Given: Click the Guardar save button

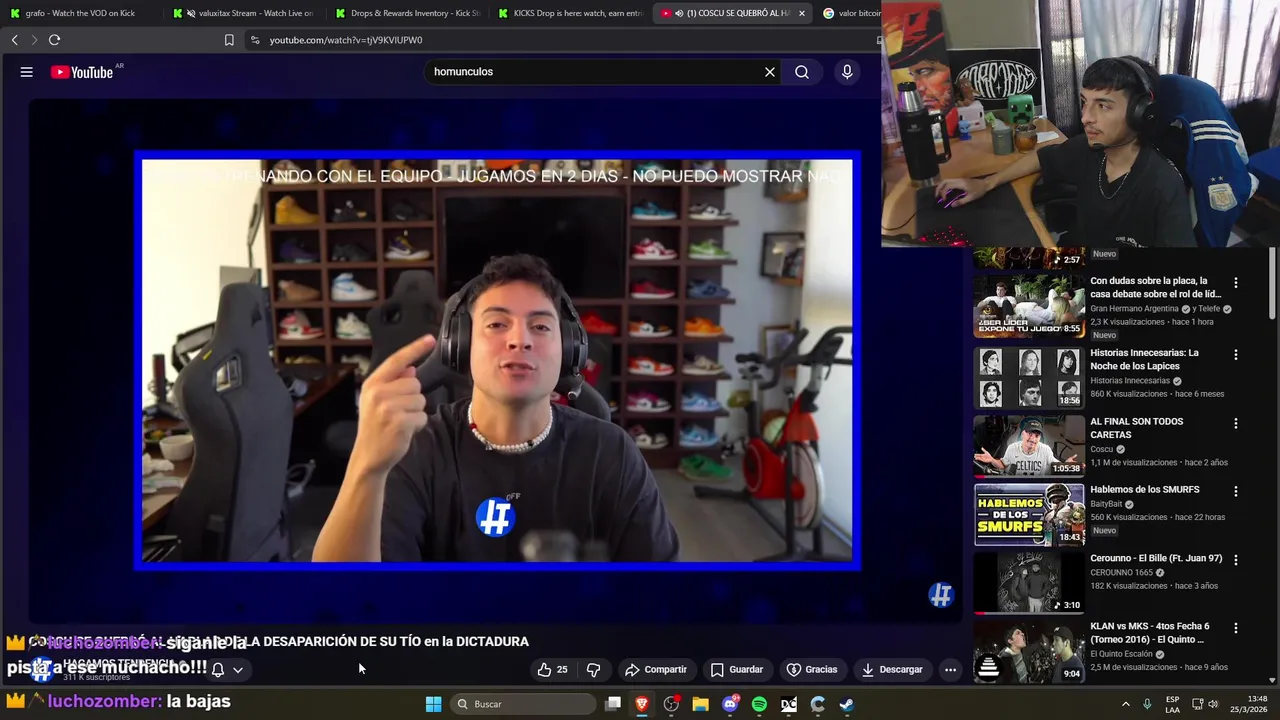Looking at the screenshot, I should point(736,670).
